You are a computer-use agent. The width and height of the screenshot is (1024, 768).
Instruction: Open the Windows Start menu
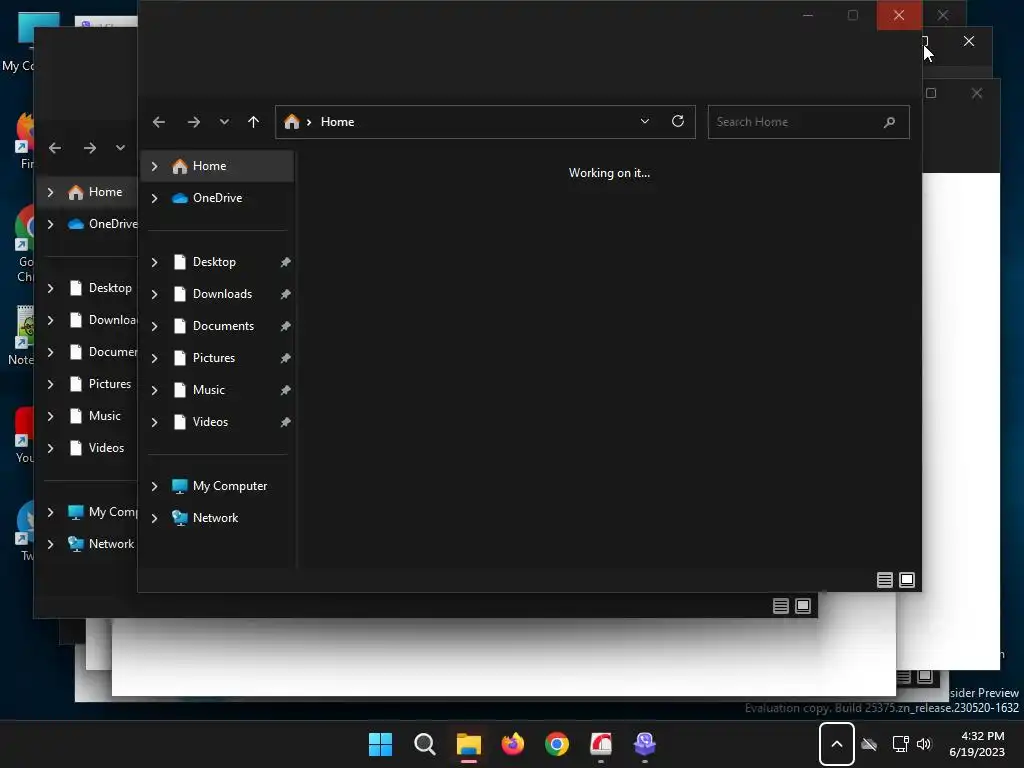tap(380, 744)
